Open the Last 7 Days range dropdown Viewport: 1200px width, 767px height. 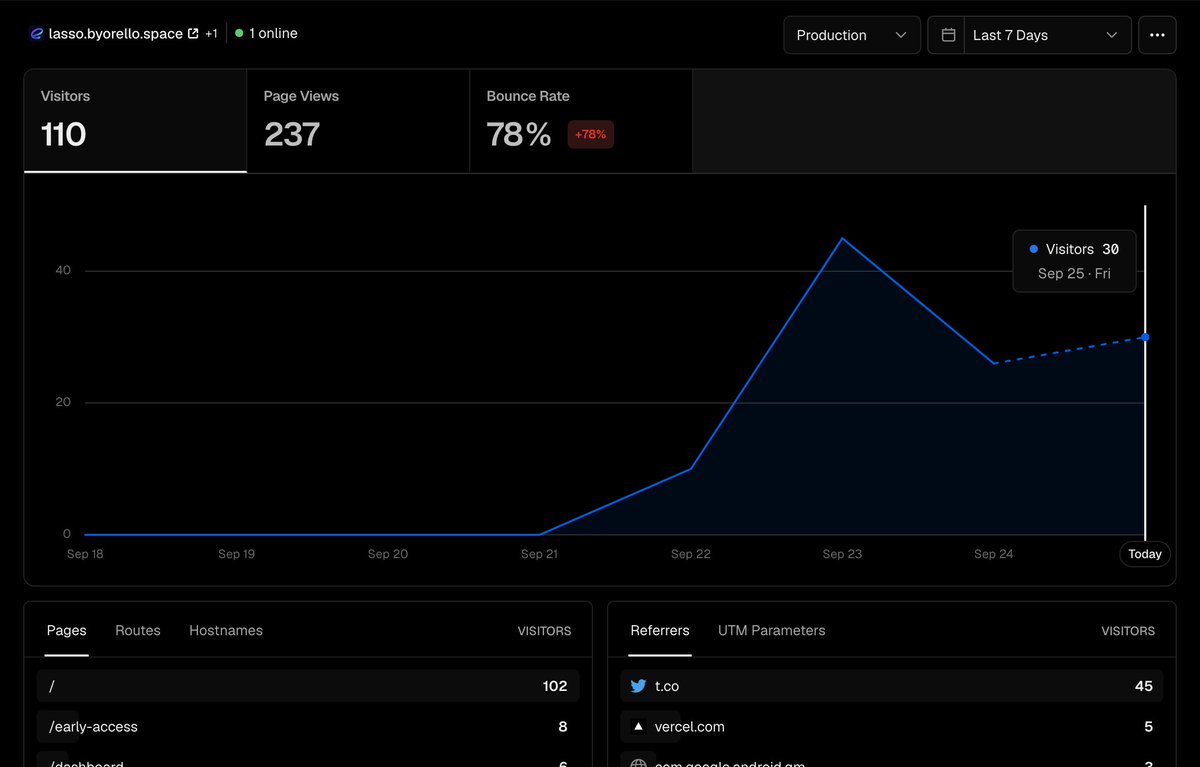tap(1048, 35)
